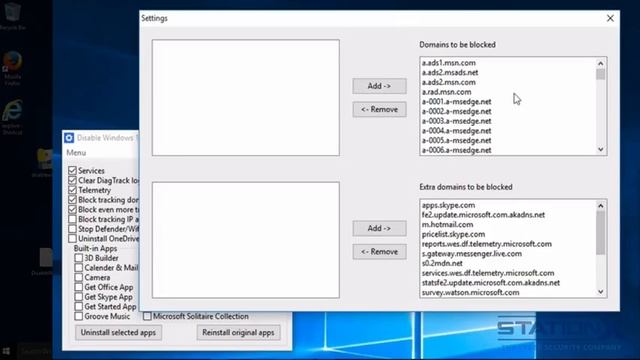Screen dimensions: 640x360
Task: Select s0.2mdn.net entry
Action: coord(442,263)
